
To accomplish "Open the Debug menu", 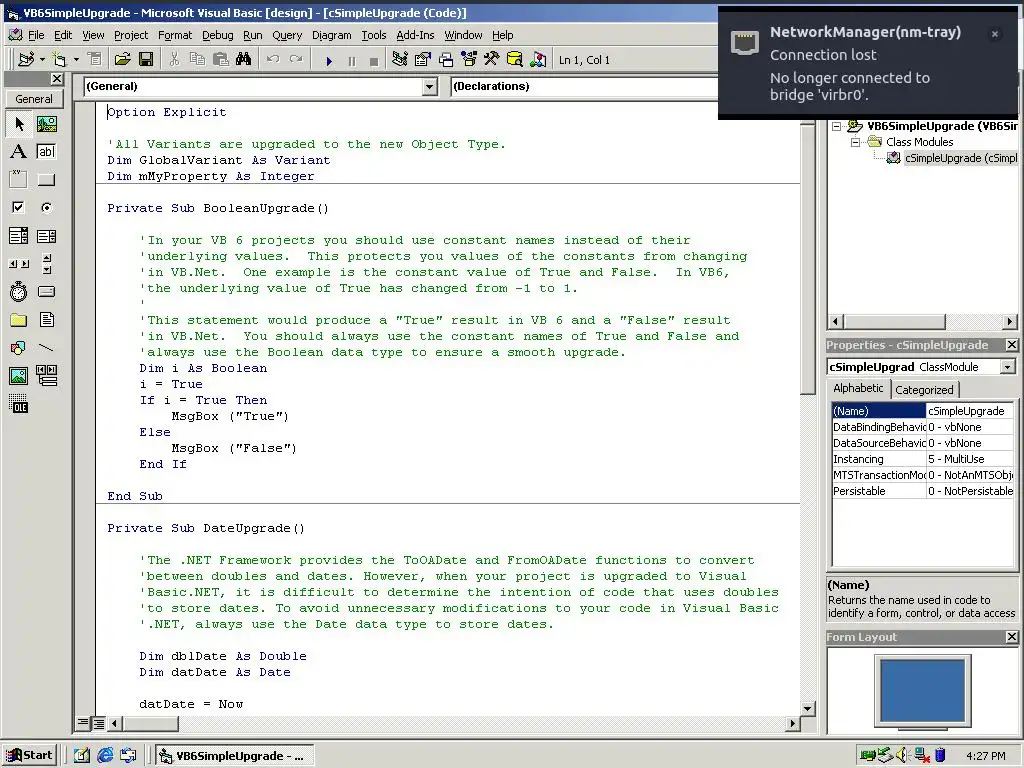I will click(217, 35).
